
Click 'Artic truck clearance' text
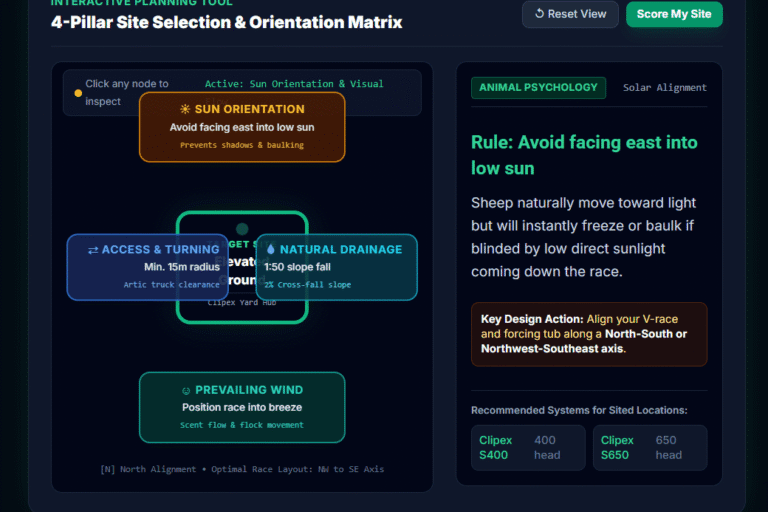171,285
